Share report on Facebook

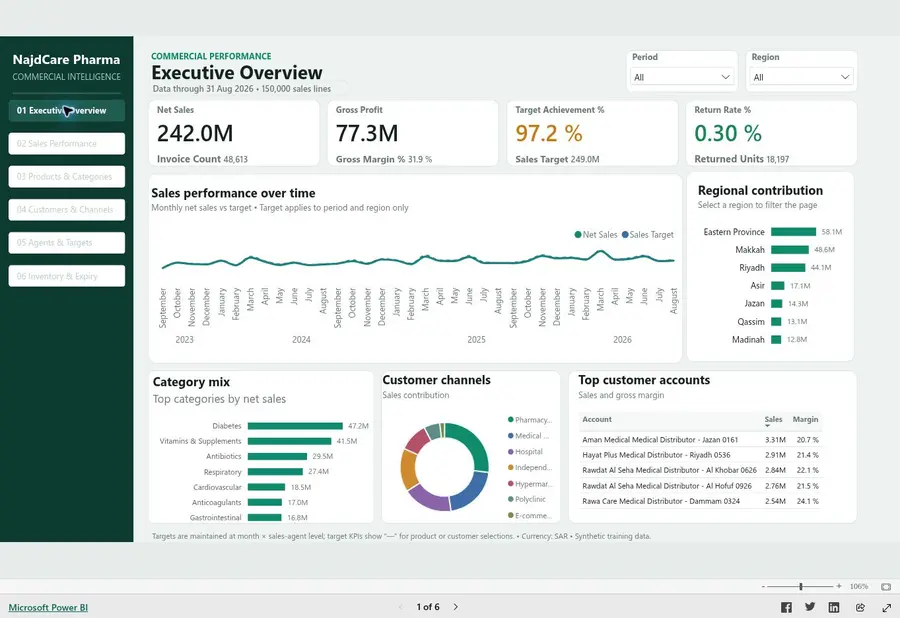click(x=786, y=607)
